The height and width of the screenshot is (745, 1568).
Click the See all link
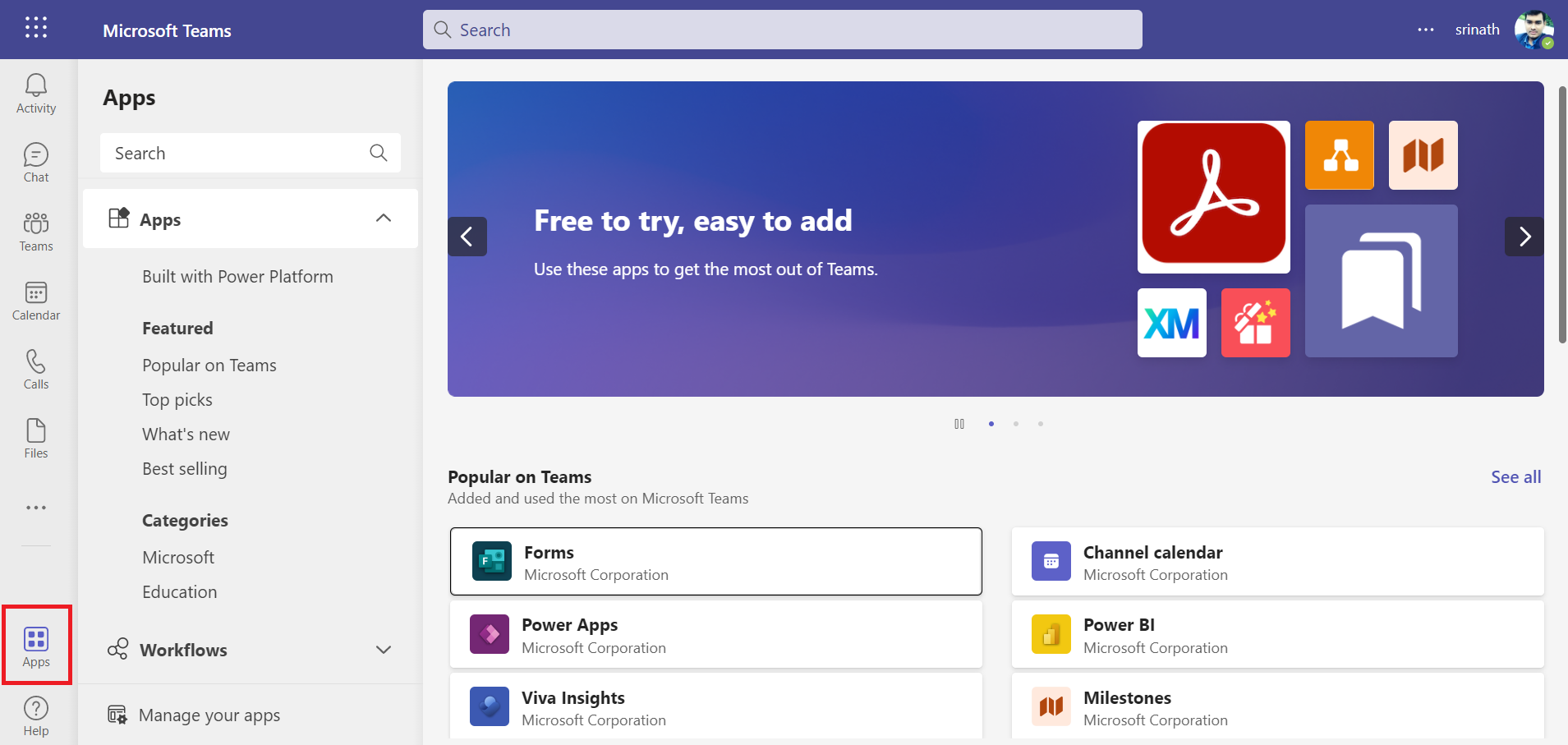(1515, 477)
